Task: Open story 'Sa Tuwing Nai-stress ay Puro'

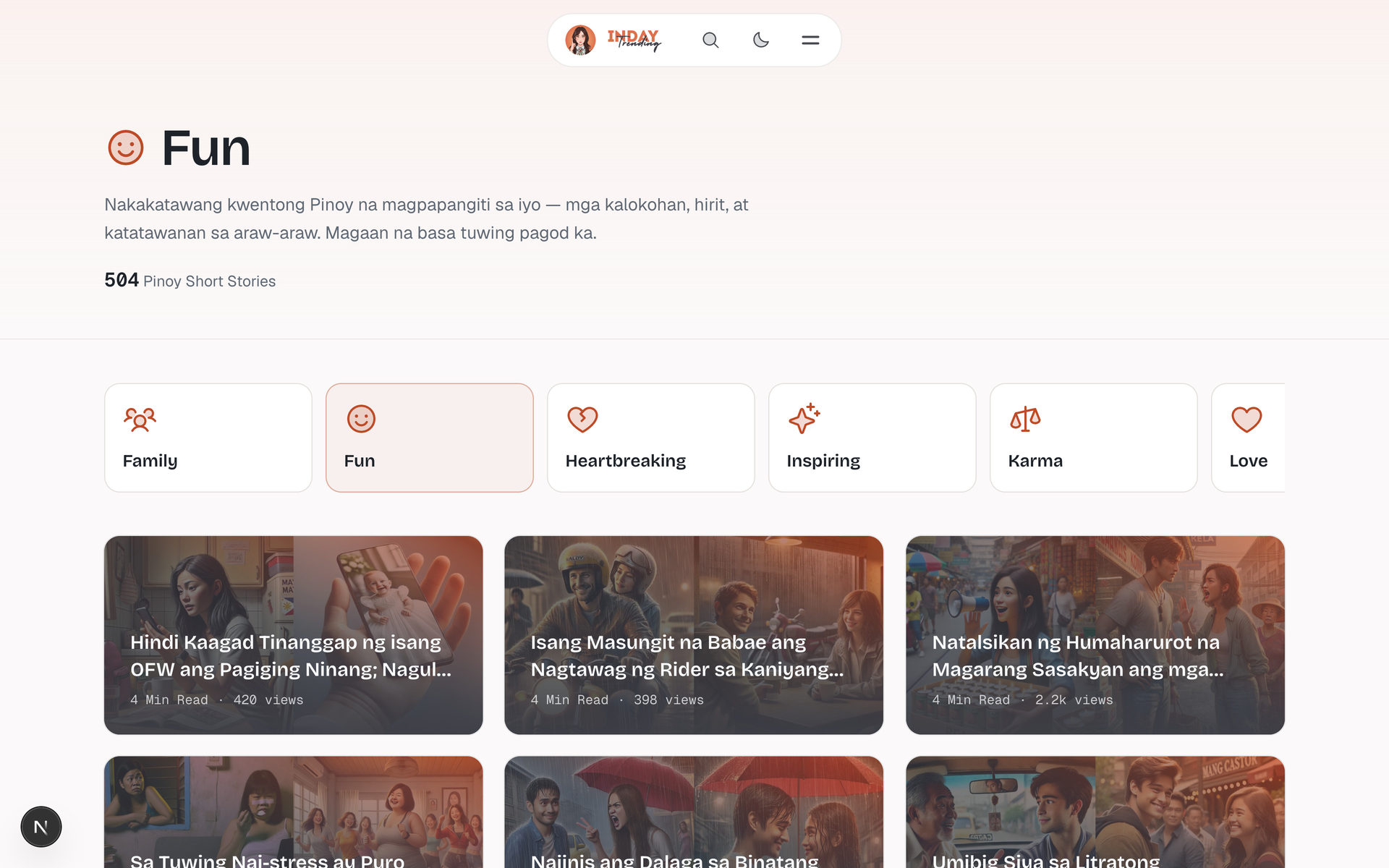Action: (x=294, y=812)
